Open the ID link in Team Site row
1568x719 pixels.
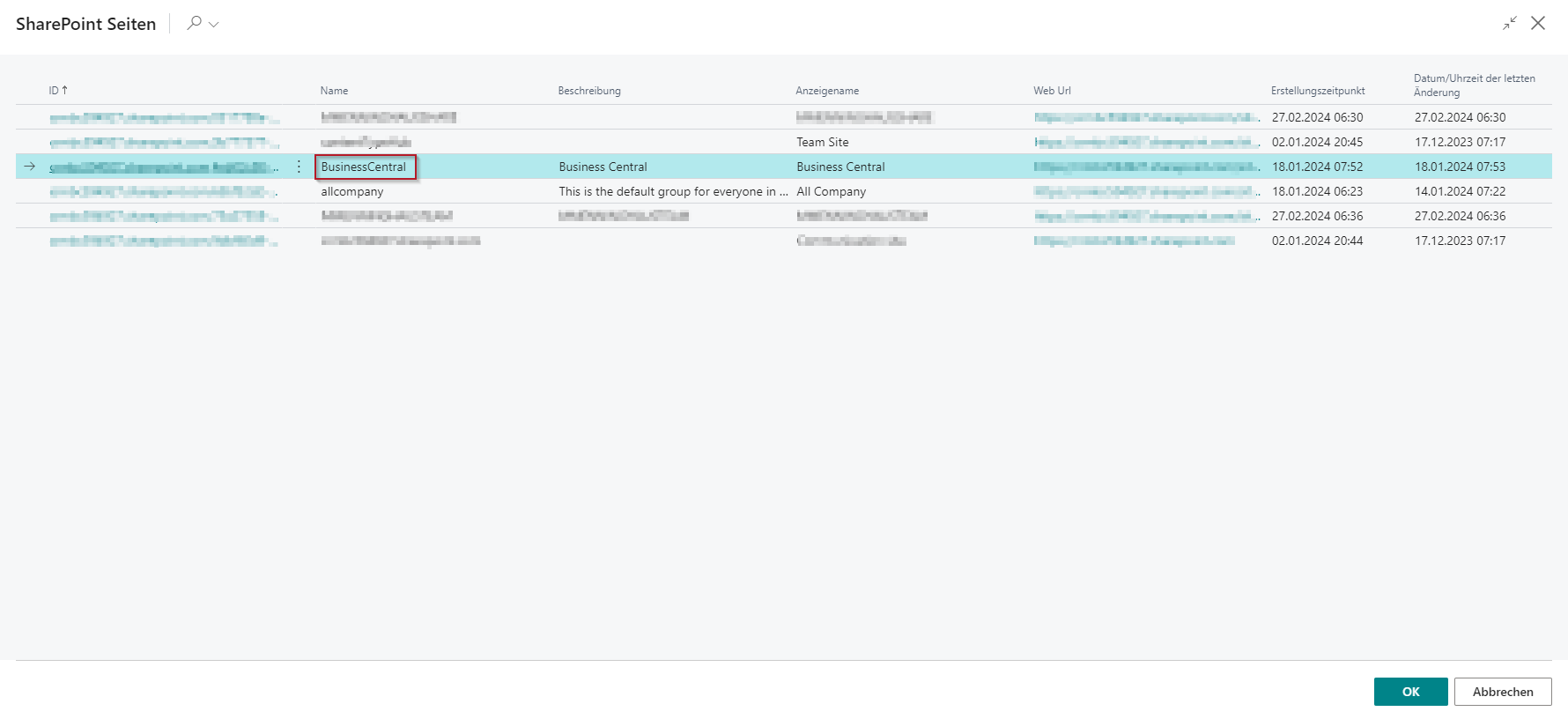(x=163, y=142)
